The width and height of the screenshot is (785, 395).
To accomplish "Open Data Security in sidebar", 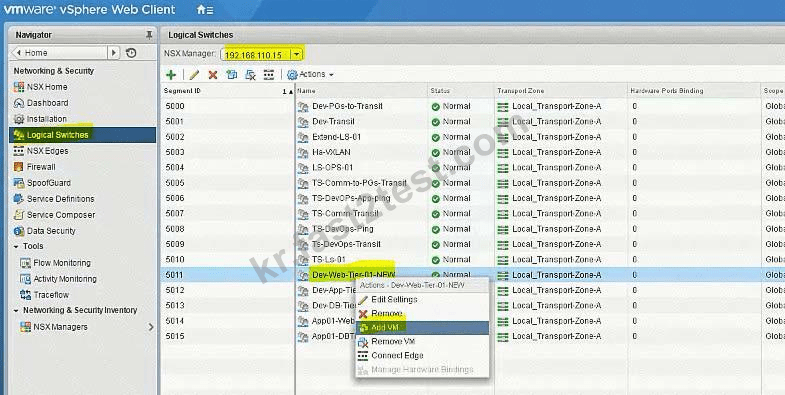I will pos(51,231).
